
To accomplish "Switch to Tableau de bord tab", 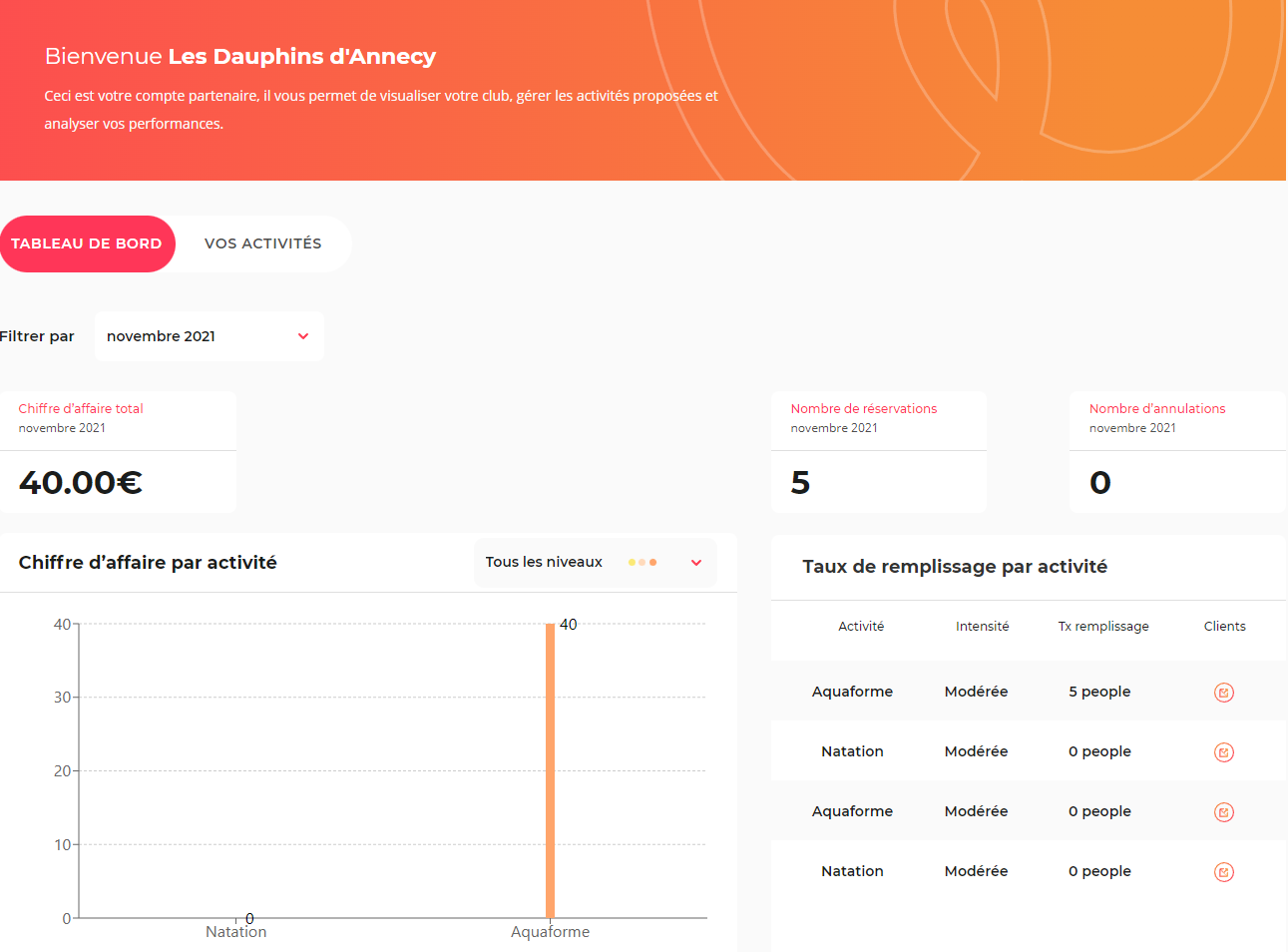I will [x=87, y=243].
